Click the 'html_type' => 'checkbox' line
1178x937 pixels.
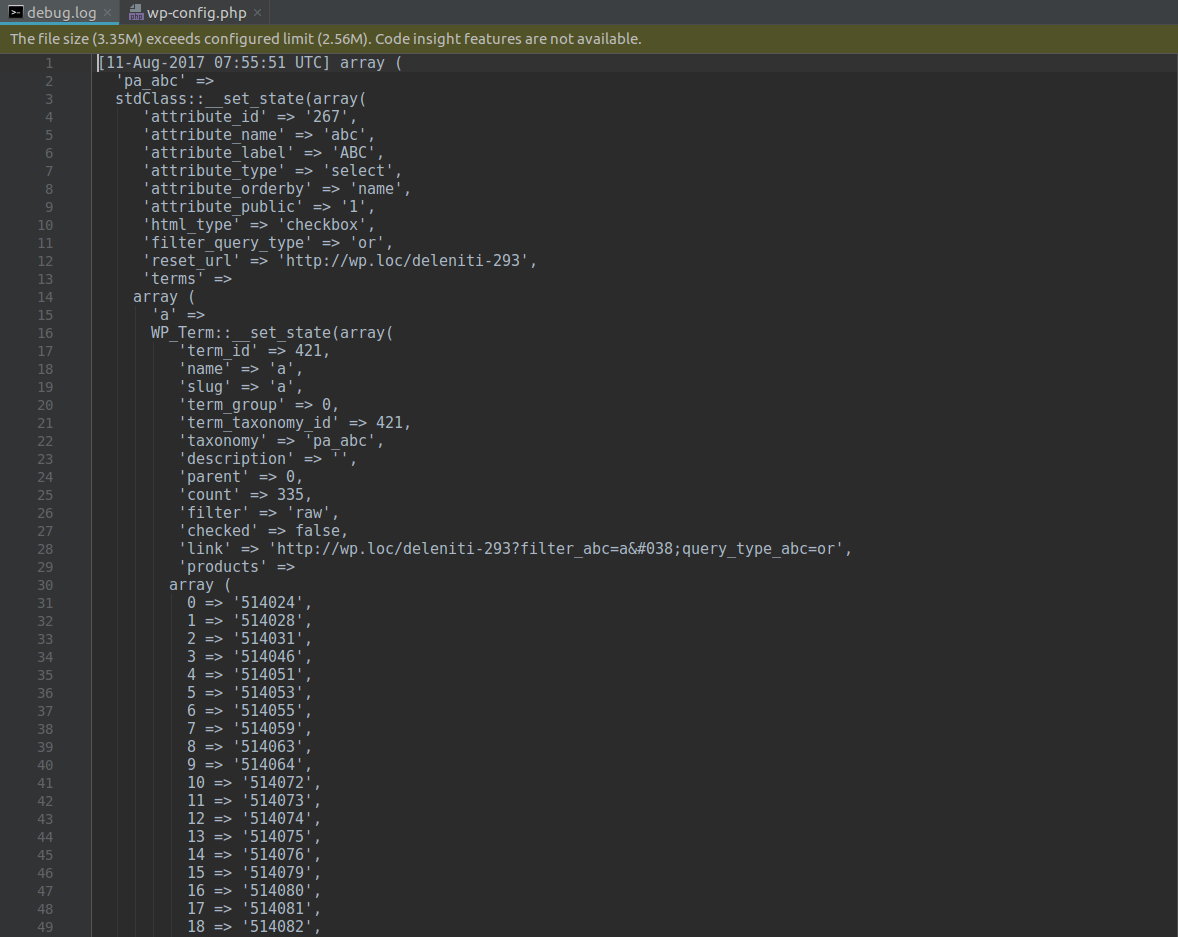point(259,225)
